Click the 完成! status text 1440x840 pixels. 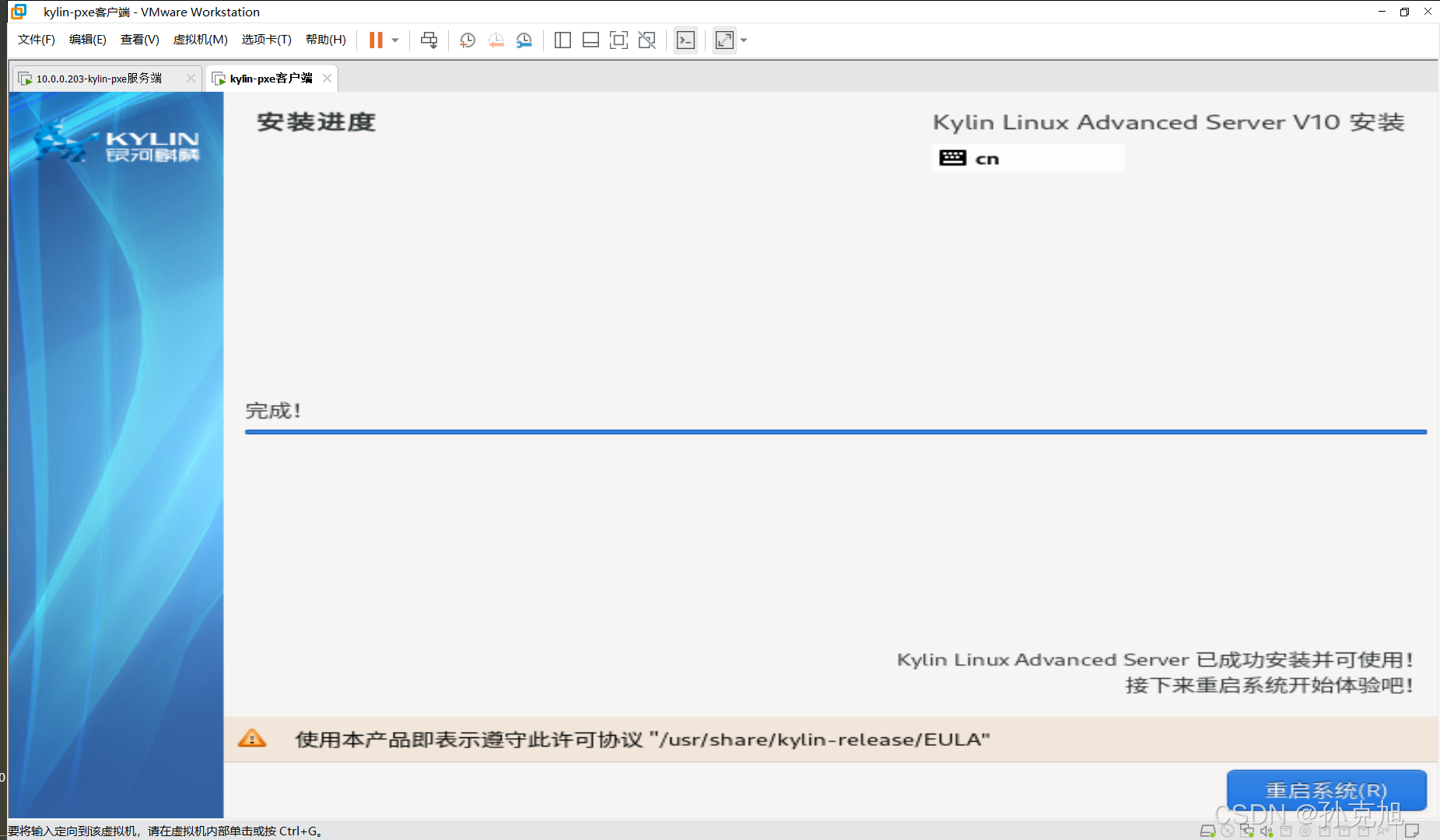pos(273,411)
